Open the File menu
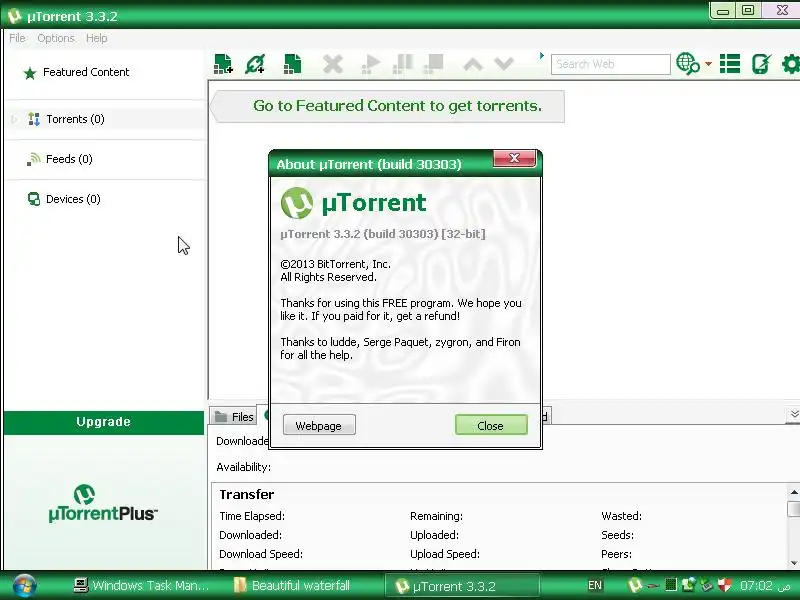Viewport: 800px width, 600px height. coord(17,38)
